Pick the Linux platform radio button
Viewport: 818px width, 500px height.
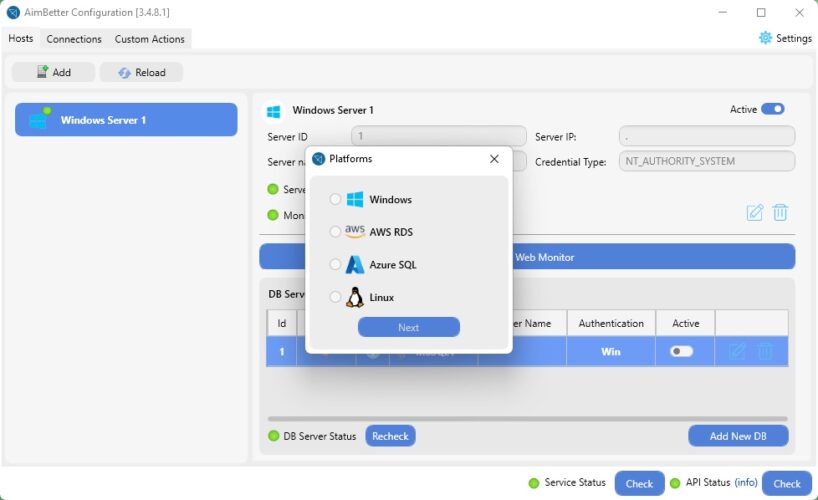pyautogui.click(x=335, y=297)
